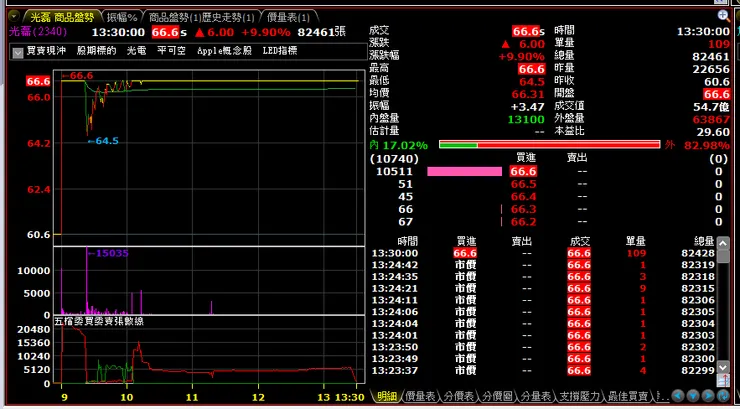Click the 外 82.98% percentage label
Viewport: 740px width, 409px height.
pos(697,145)
